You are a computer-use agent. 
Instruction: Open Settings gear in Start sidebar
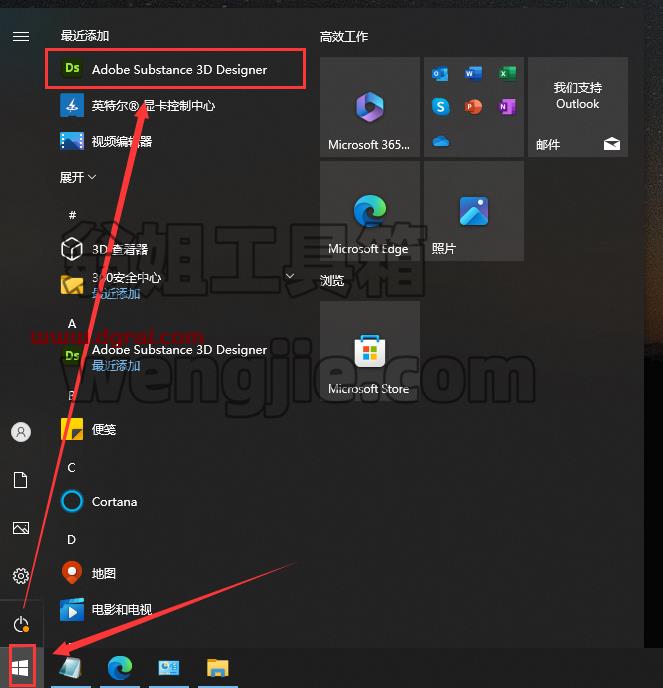pos(21,576)
